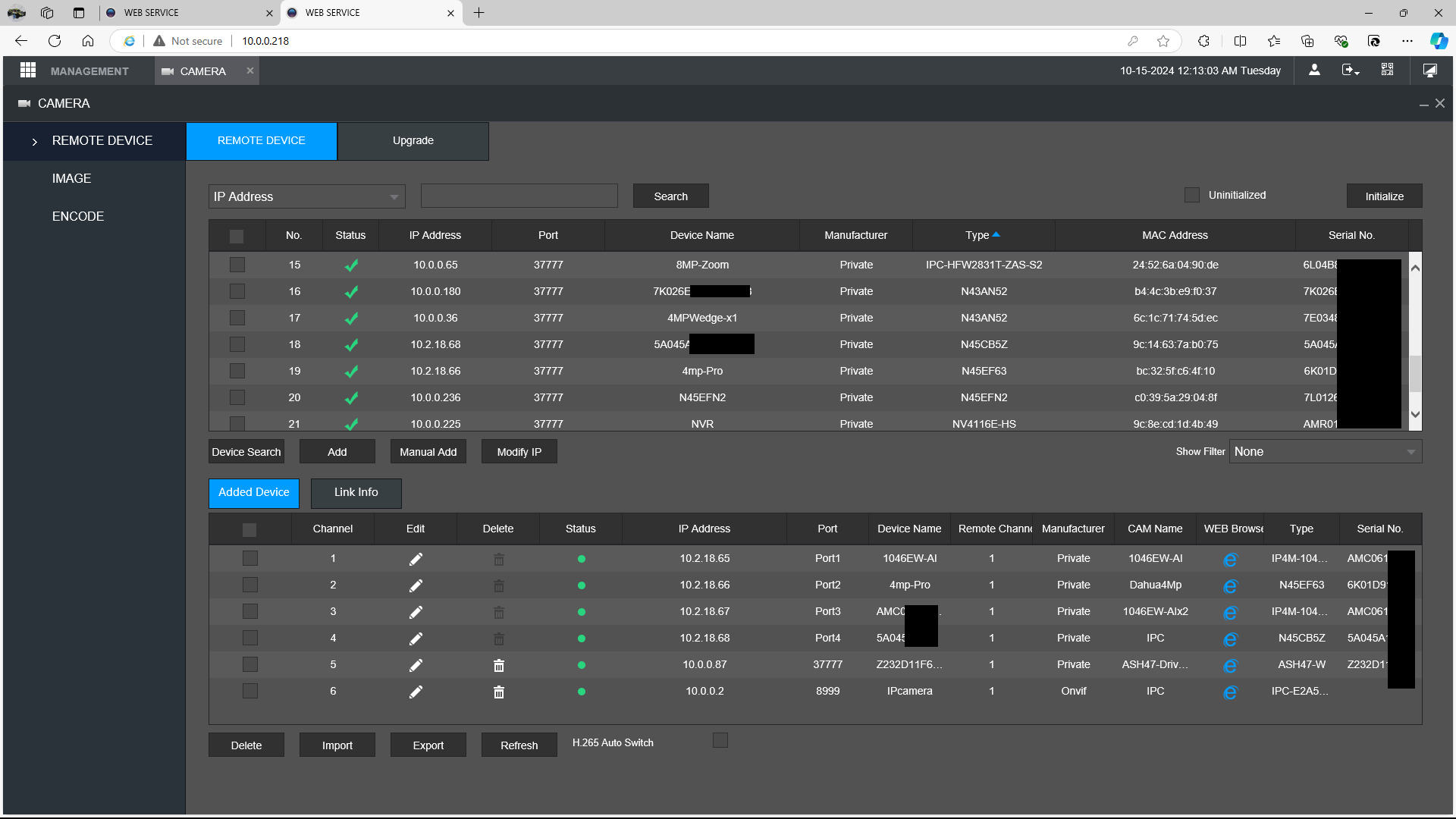The height and width of the screenshot is (819, 1456).
Task: Click the search text input field
Action: coord(519,196)
